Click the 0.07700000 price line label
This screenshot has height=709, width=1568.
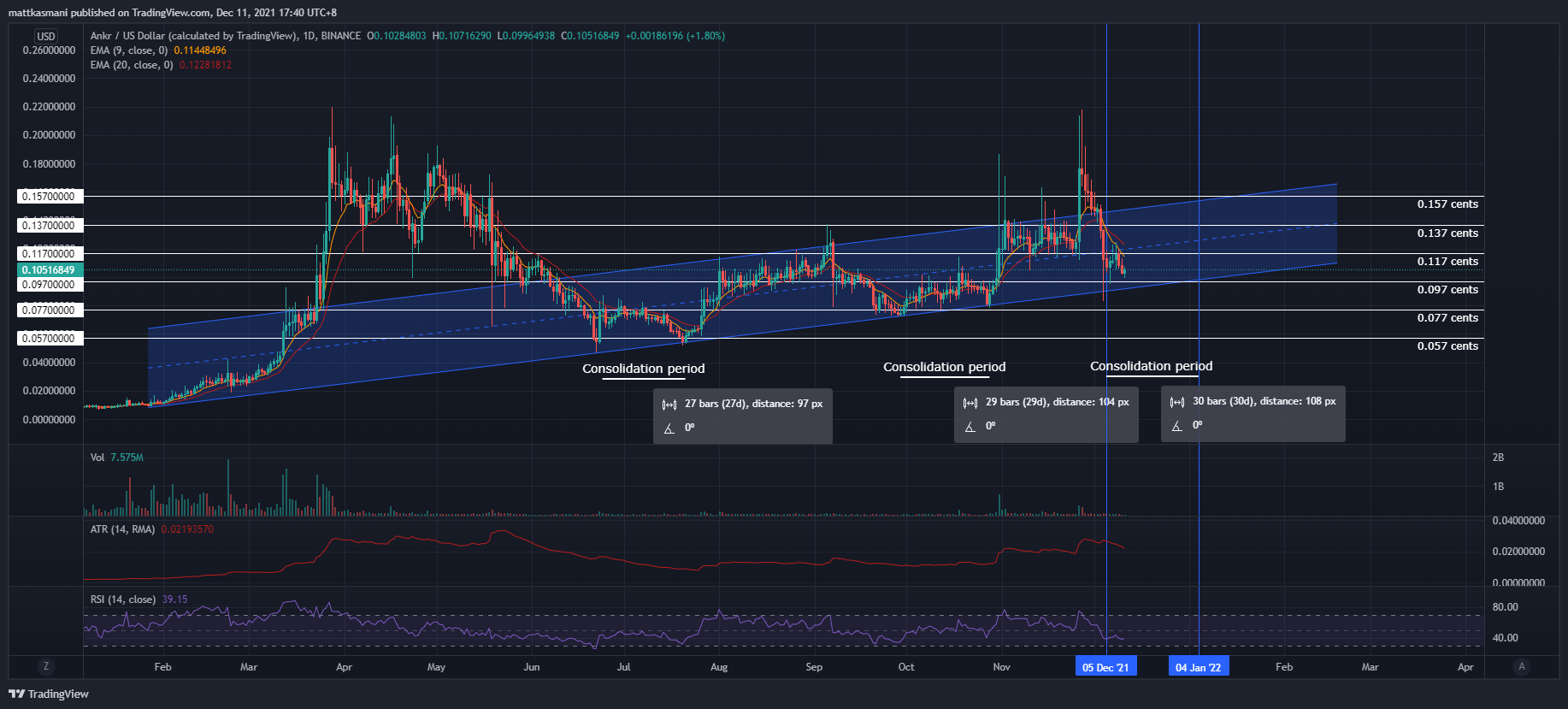point(49,310)
